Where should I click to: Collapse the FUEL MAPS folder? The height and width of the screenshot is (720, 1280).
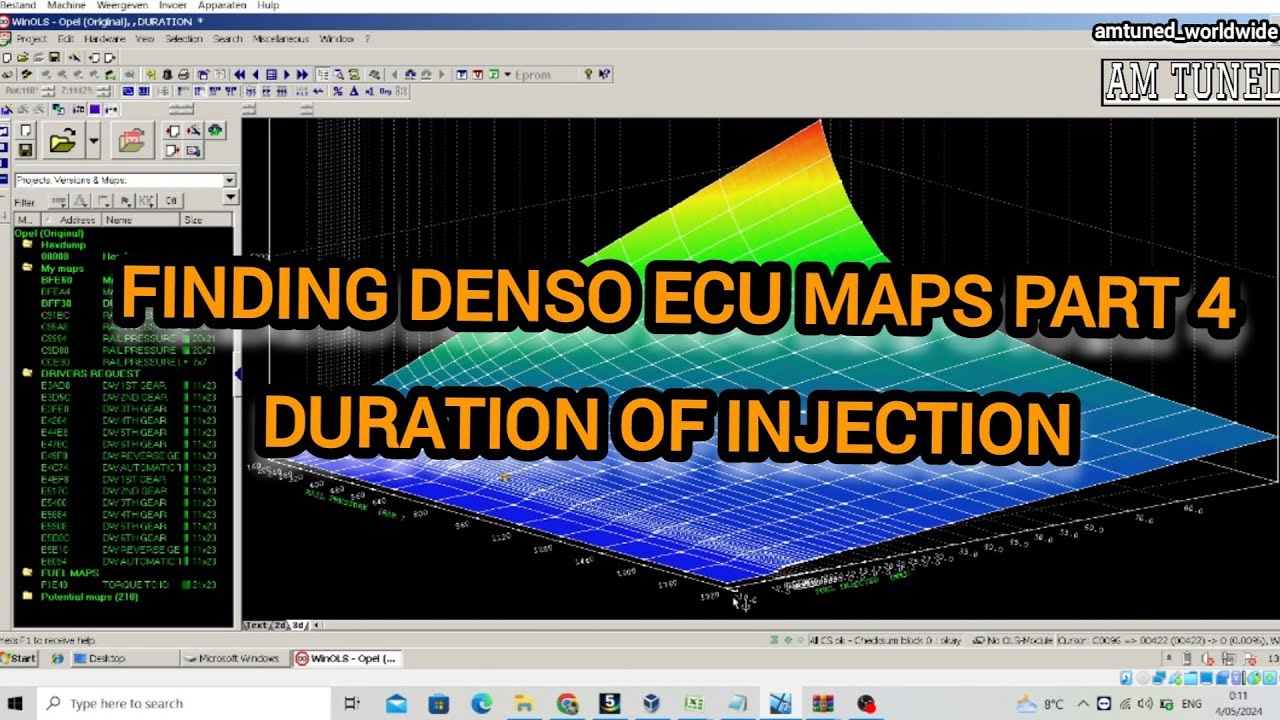pos(28,573)
